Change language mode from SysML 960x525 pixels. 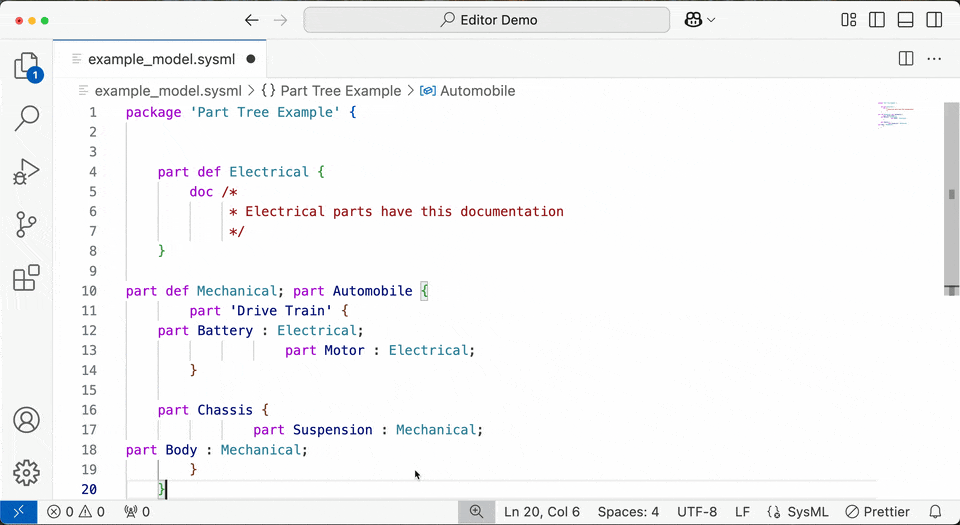(798, 512)
